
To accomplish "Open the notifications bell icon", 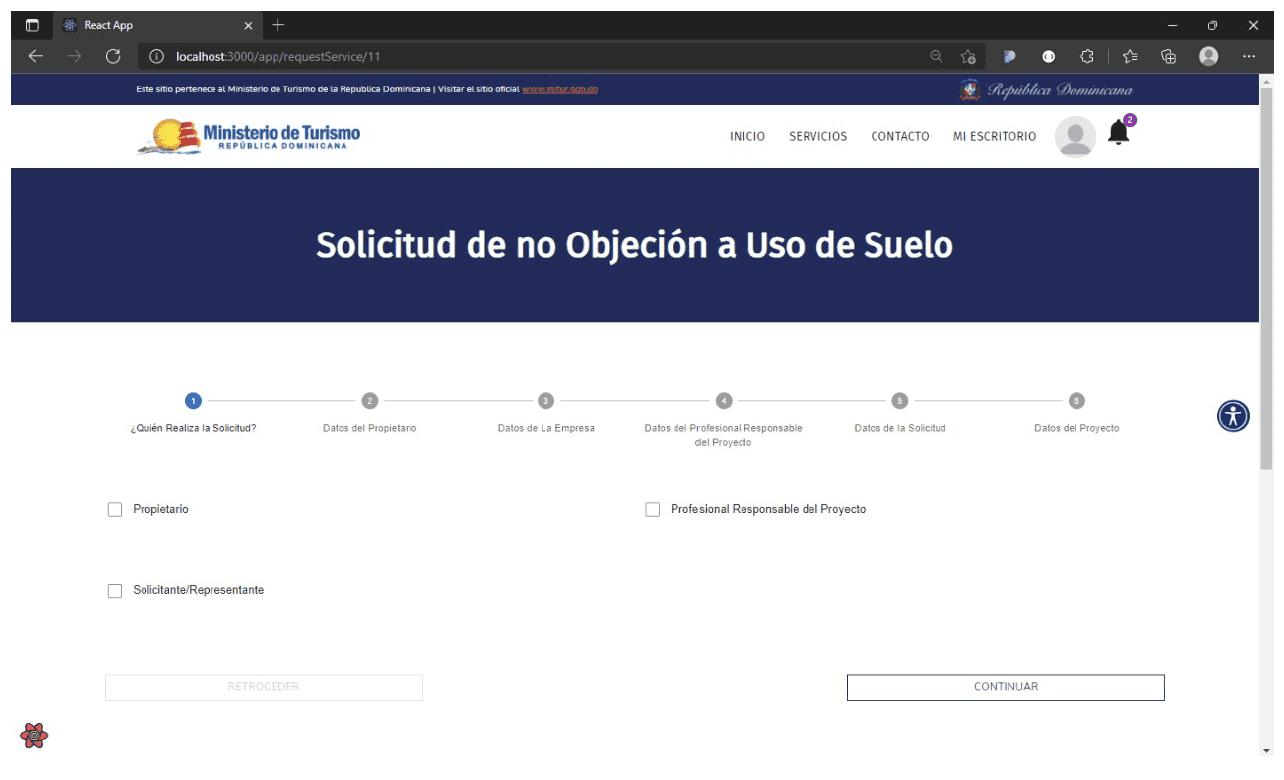I will click(1119, 133).
